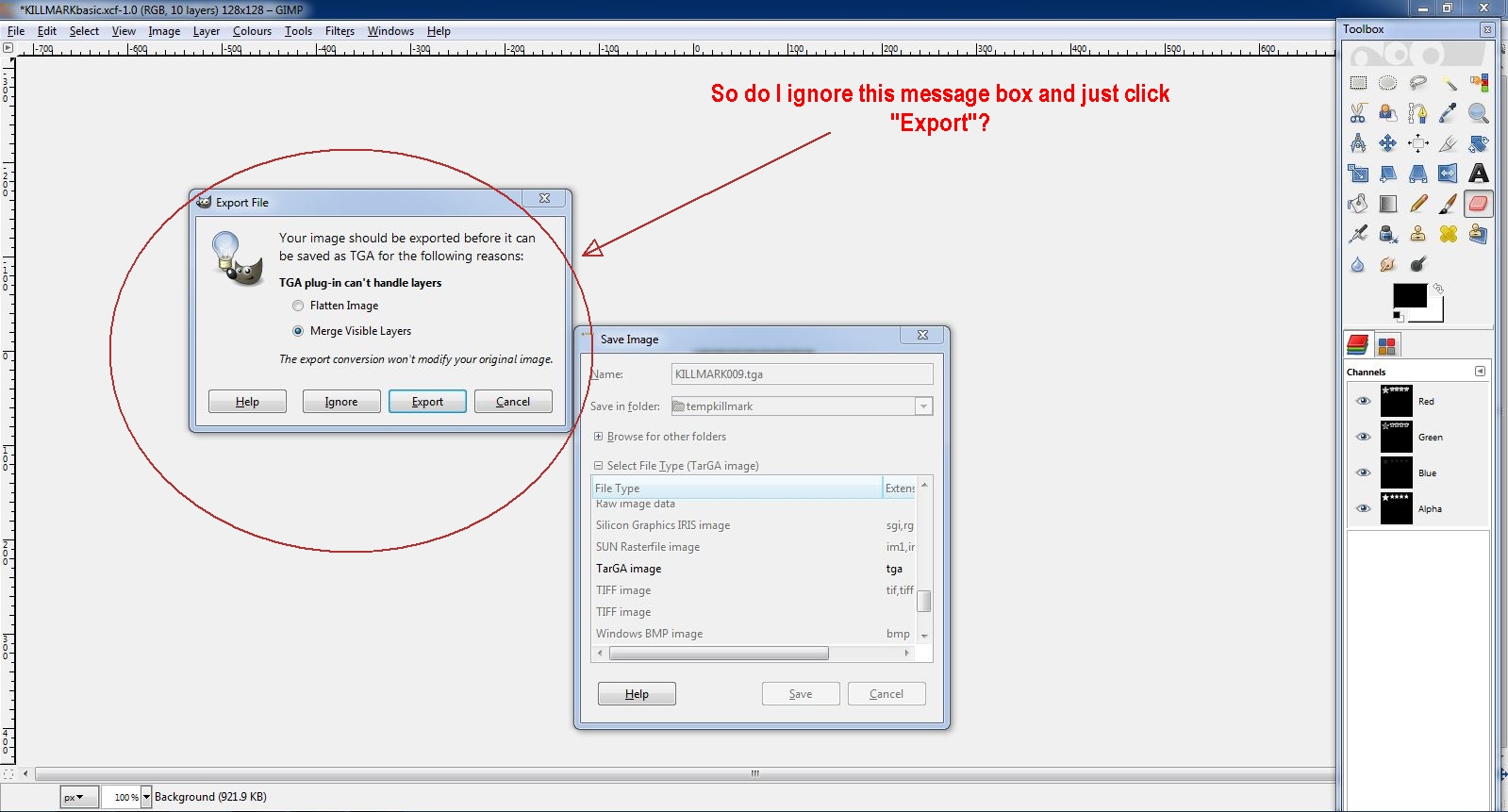Select the Smudge finger tool

tap(1388, 264)
